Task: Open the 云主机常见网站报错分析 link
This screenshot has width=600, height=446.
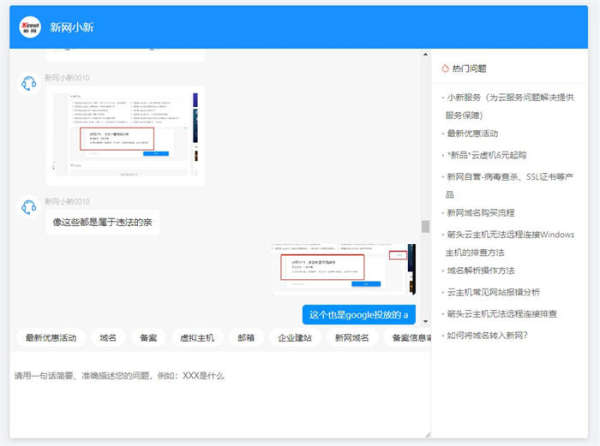Action: [493, 292]
